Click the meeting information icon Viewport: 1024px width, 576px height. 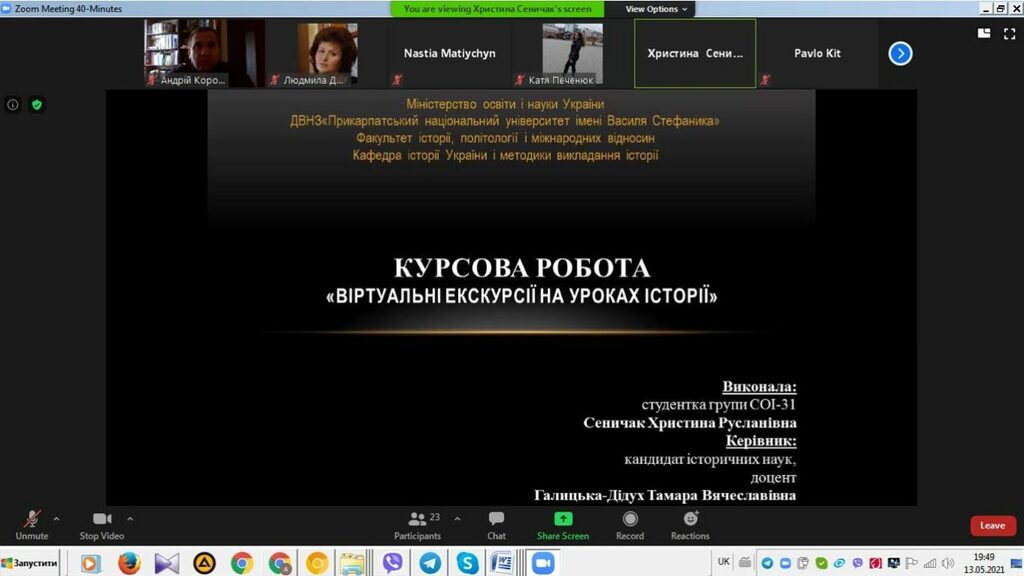click(13, 104)
